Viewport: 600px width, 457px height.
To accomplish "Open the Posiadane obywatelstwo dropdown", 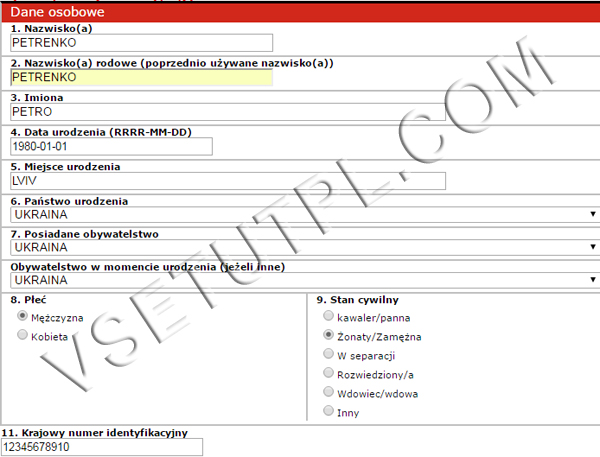I will coord(305,248).
